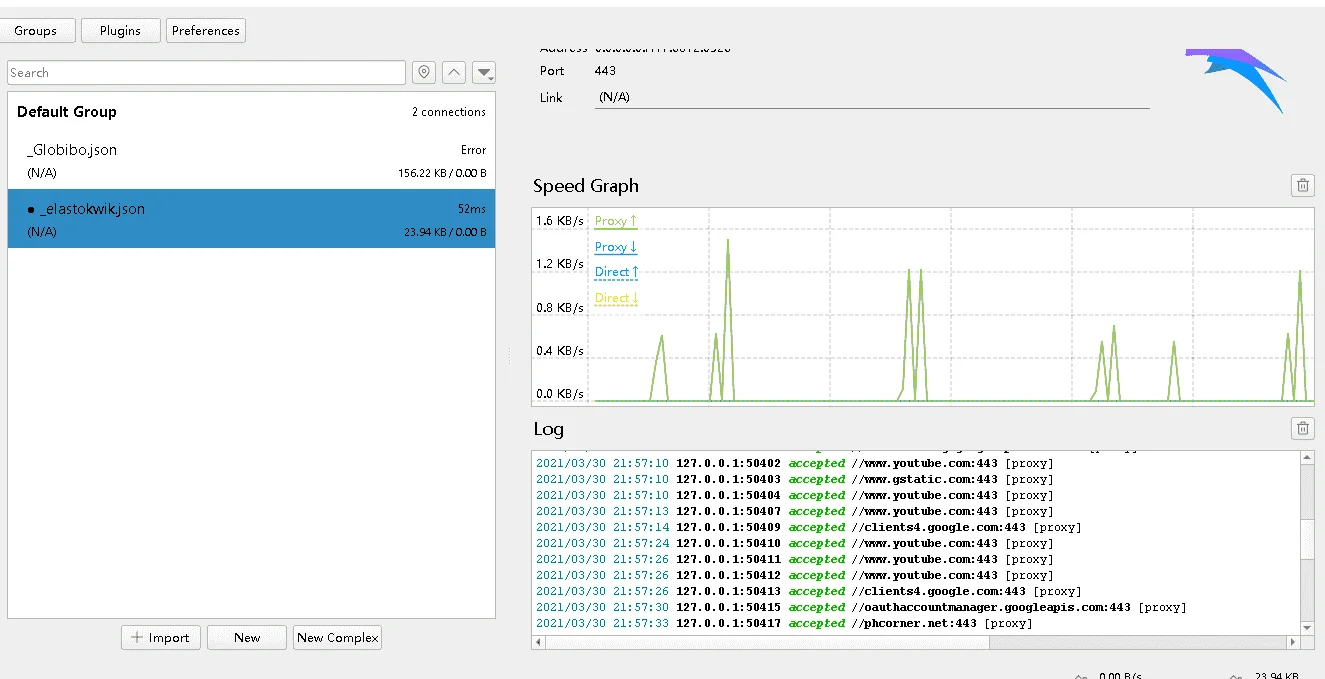Click the Port value 443
This screenshot has height=679, width=1325.
(605, 71)
